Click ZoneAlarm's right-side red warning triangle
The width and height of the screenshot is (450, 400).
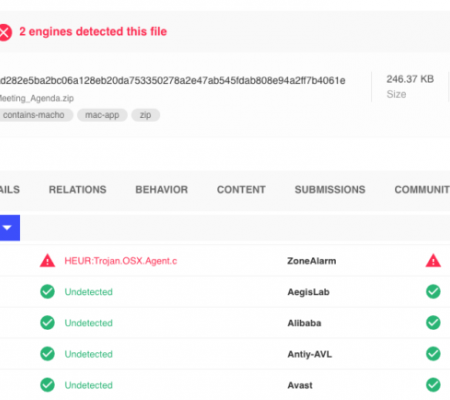[433, 261]
